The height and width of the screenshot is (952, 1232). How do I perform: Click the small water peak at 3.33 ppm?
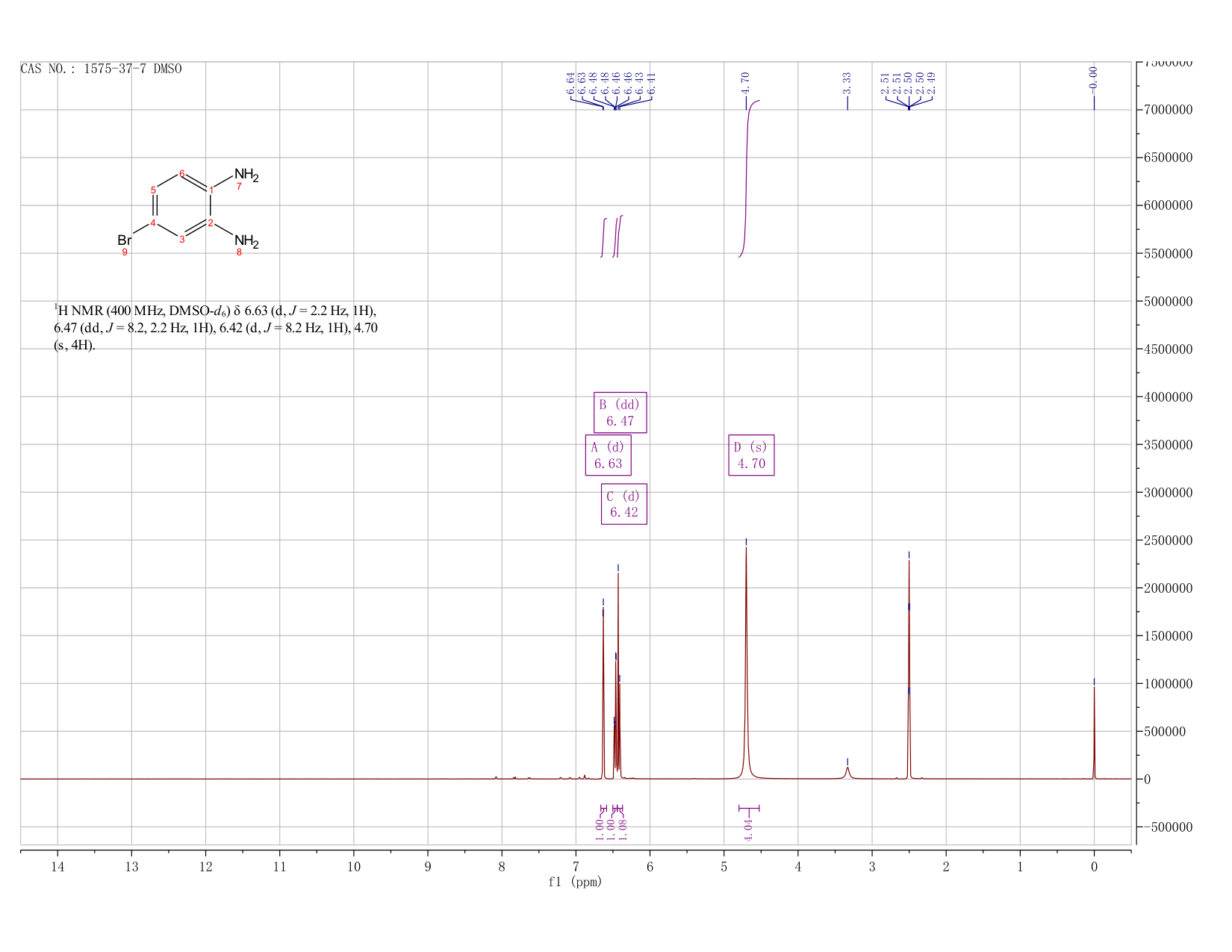pyautogui.click(x=847, y=772)
